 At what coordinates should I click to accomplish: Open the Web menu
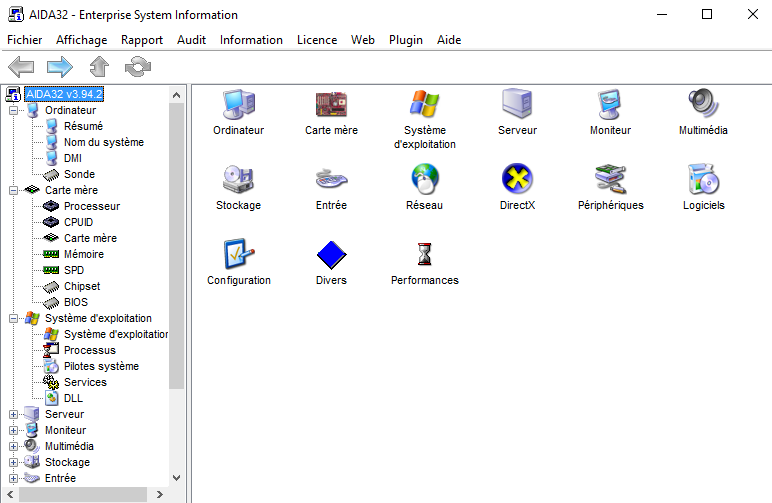tap(363, 40)
